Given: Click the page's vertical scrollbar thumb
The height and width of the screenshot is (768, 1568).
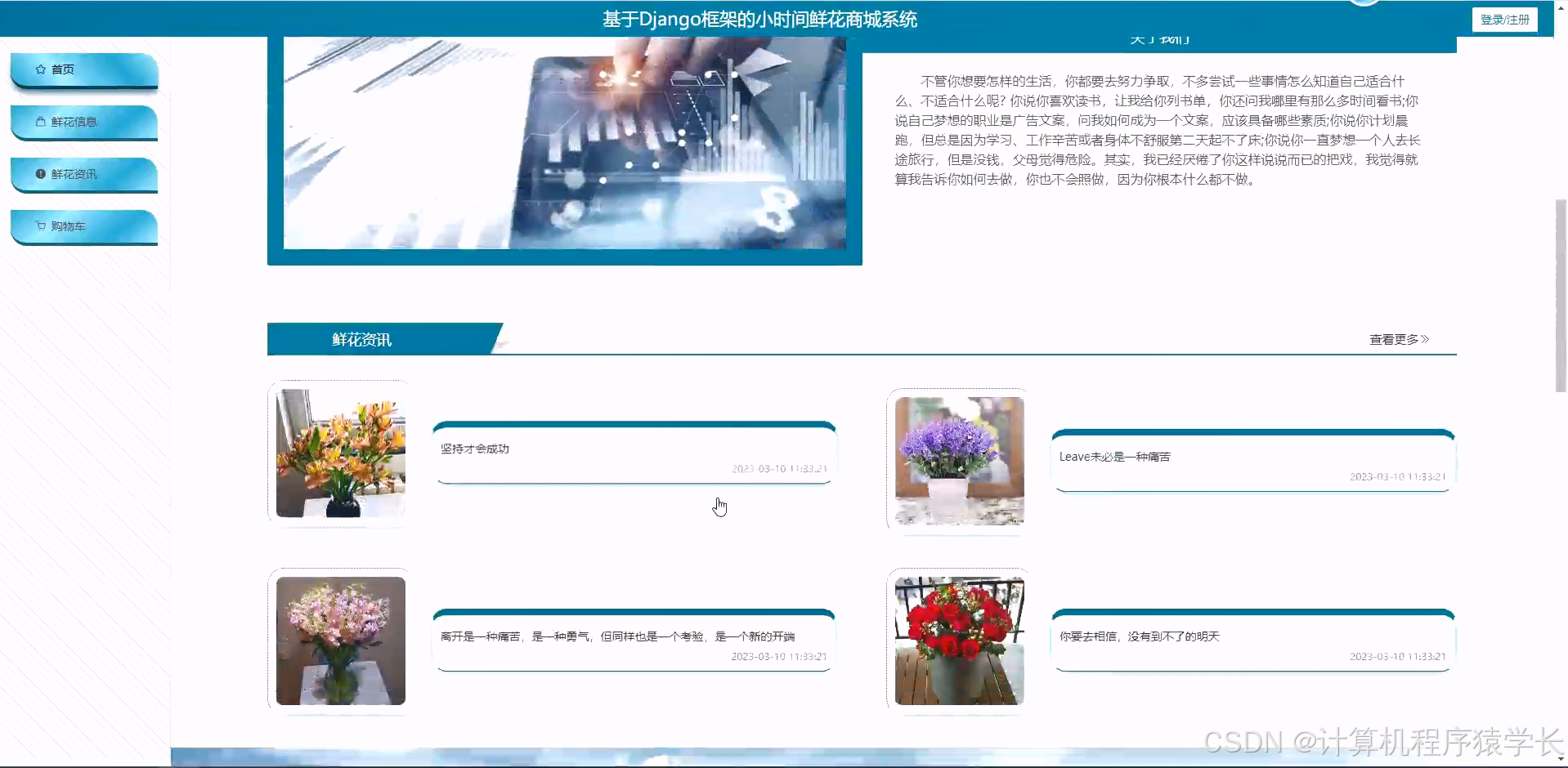Looking at the screenshot, I should coord(1561,296).
